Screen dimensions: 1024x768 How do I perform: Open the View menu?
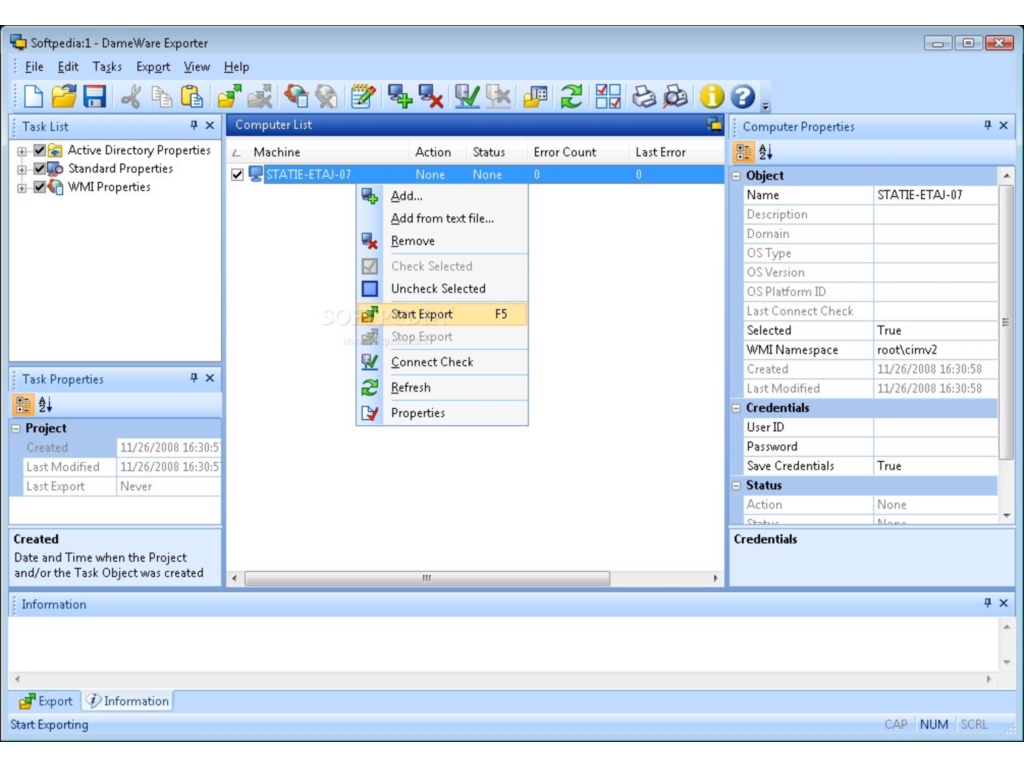(x=197, y=67)
